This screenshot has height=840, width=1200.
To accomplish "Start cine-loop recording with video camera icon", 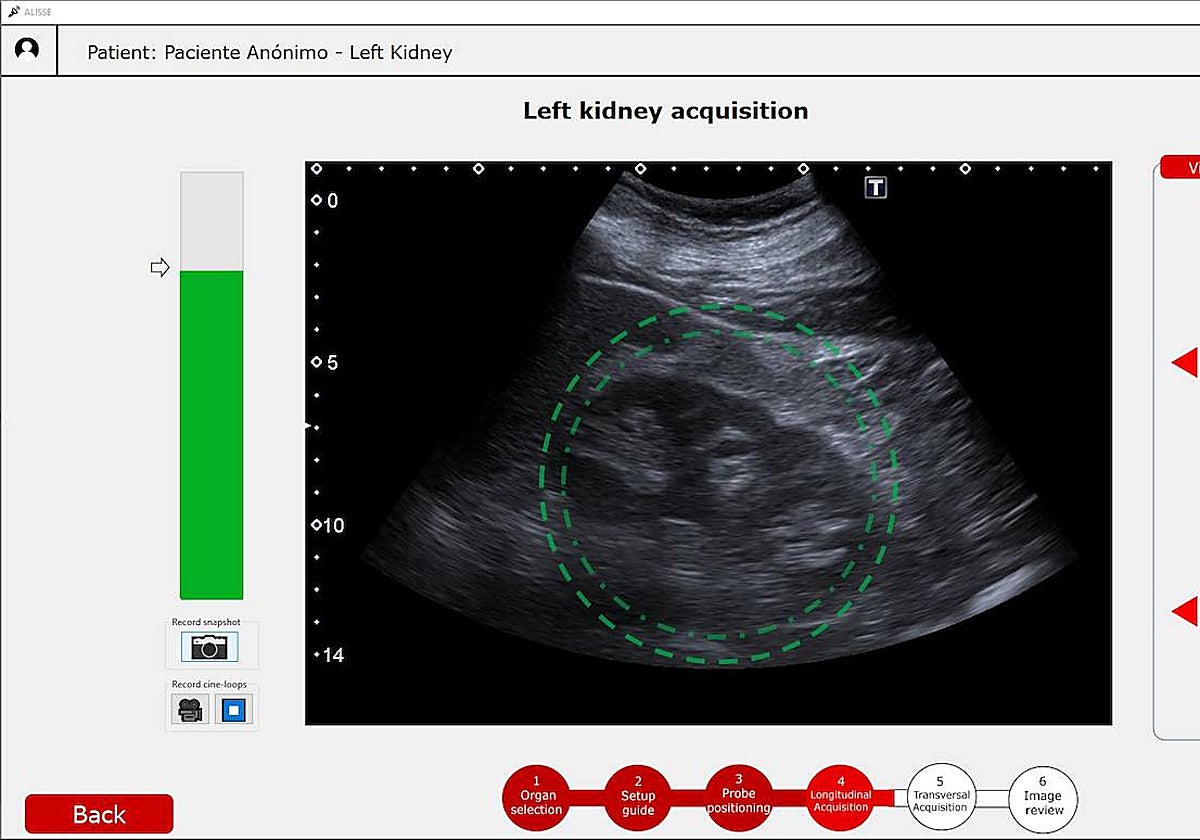I will tap(189, 710).
